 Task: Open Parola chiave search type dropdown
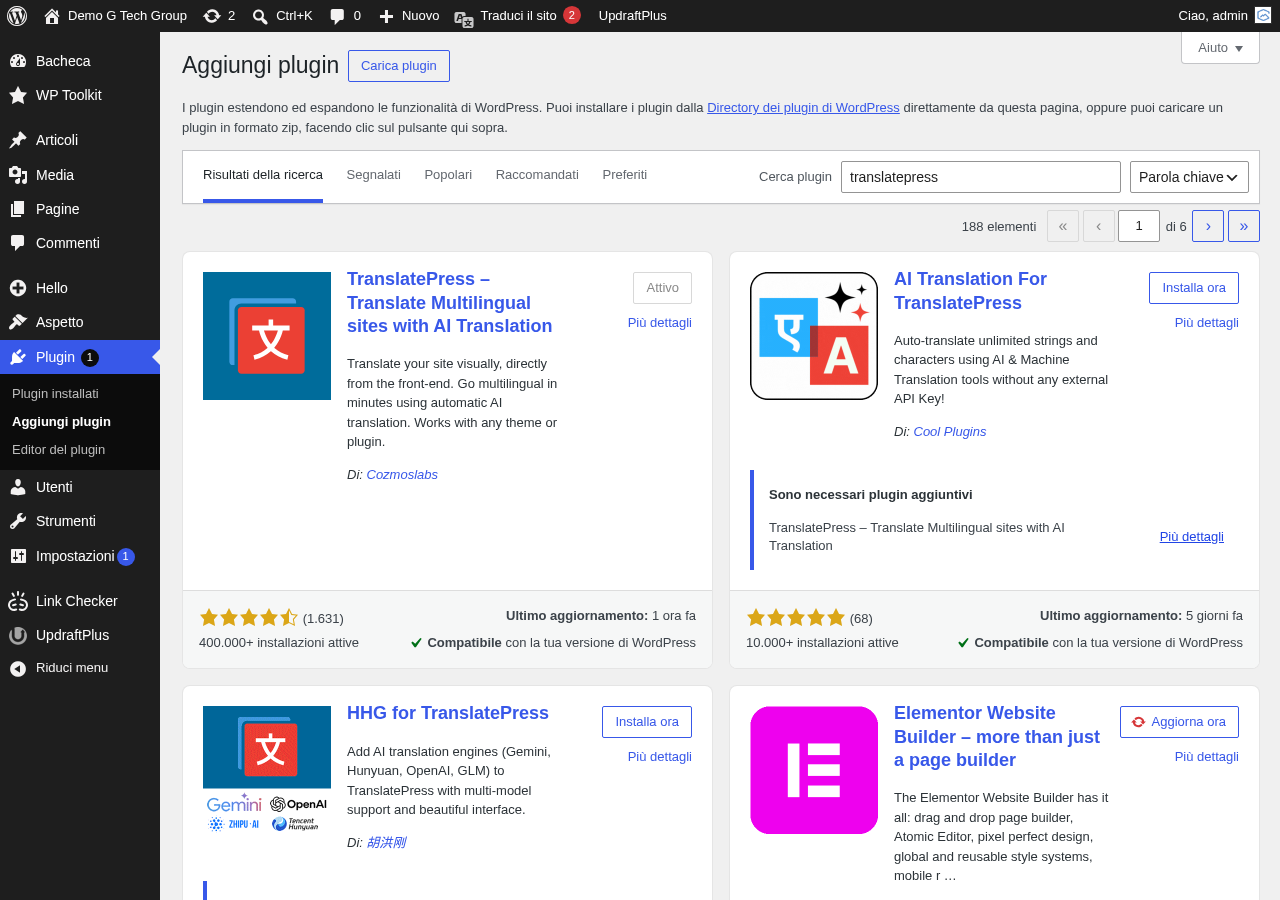[x=1189, y=177]
